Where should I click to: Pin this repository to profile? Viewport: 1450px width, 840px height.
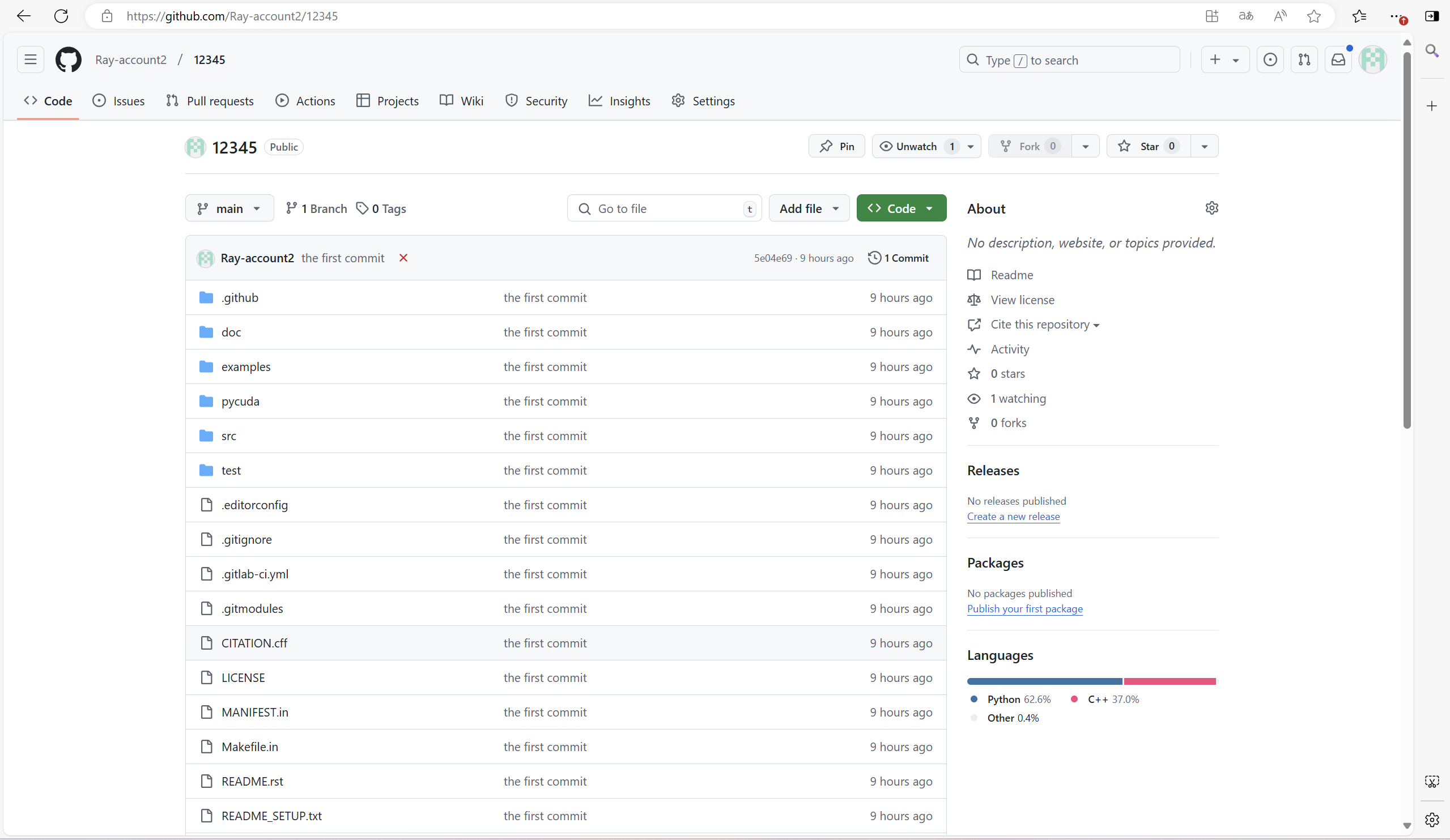click(x=837, y=146)
